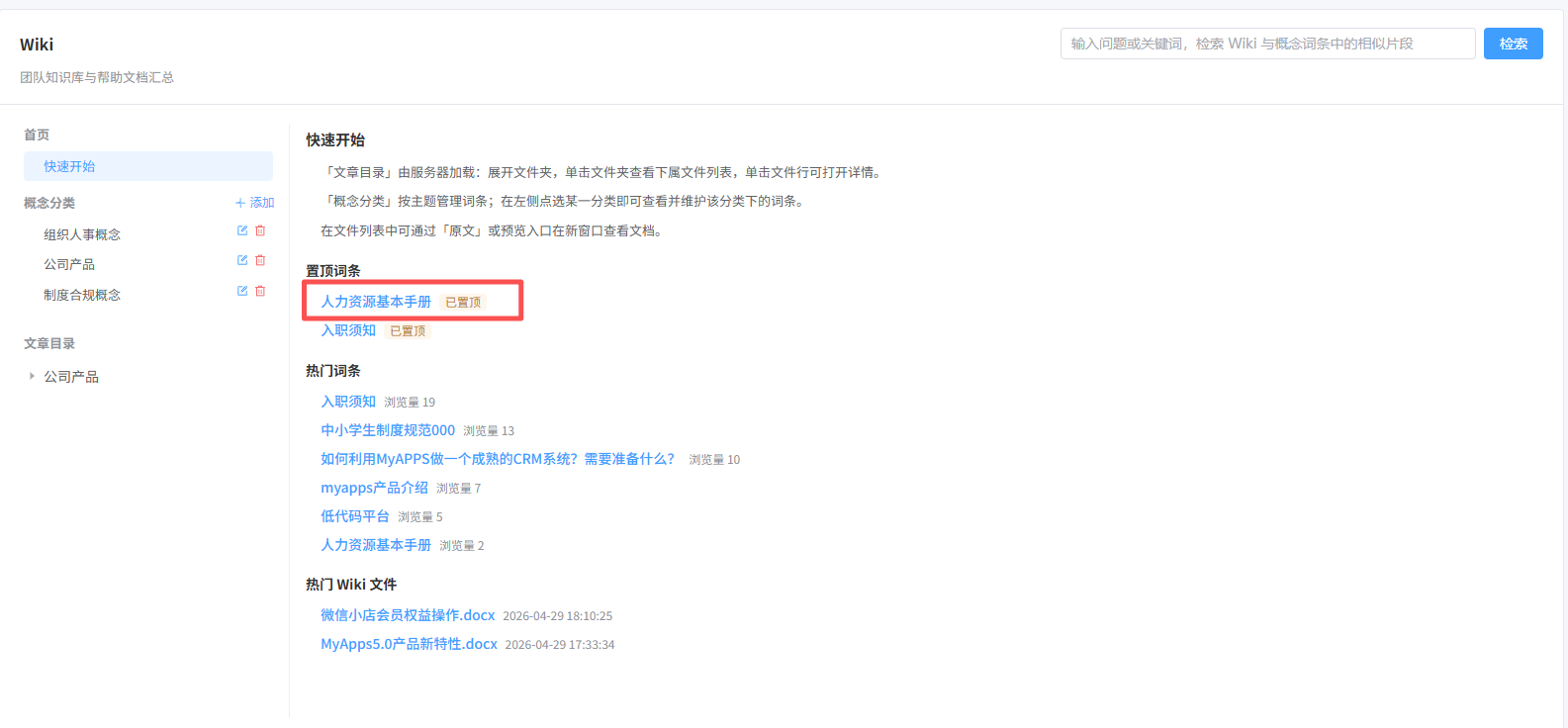Edit the 制度合规概念 category

tap(242, 291)
